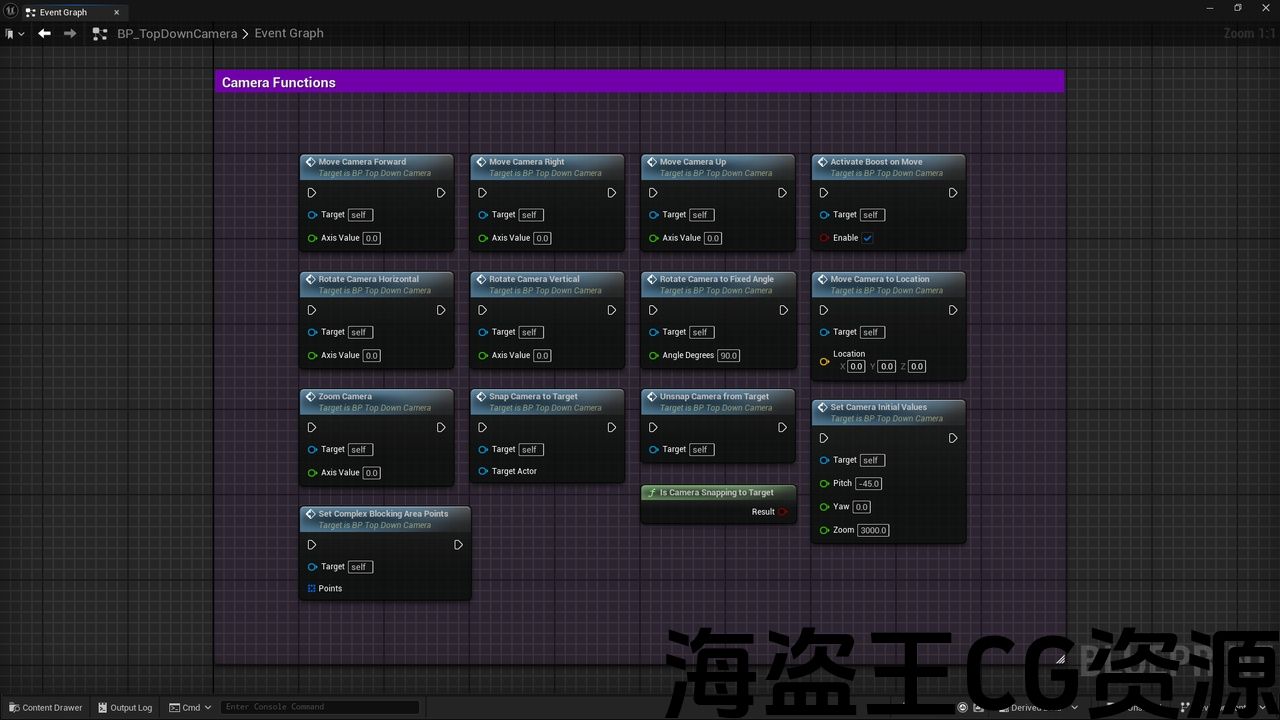Click Move Camera Forward exec input pin
Screen dimensions: 1280x720
(312, 193)
